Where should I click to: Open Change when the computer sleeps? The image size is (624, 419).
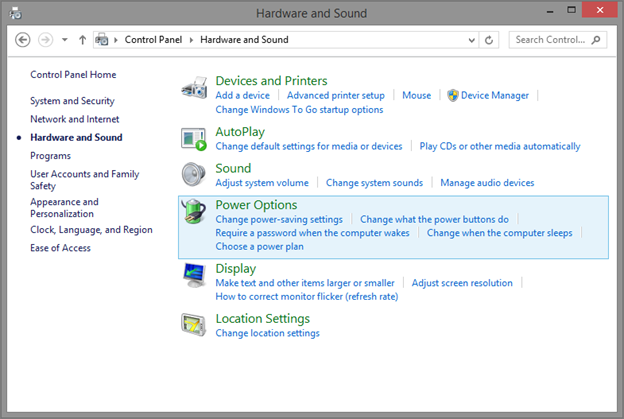click(x=499, y=233)
